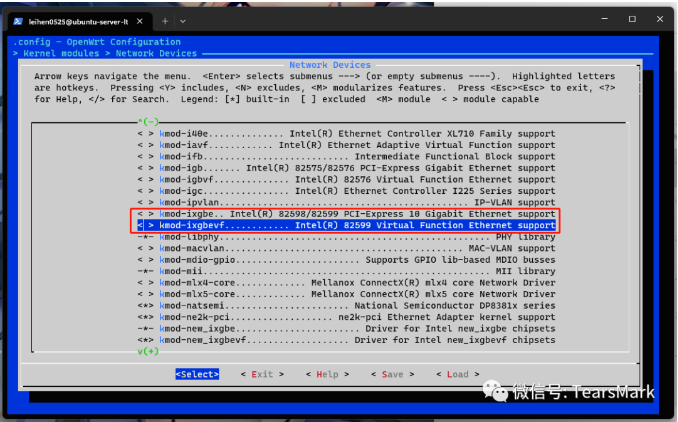Select the leihen0525@ubuntu-server-lt tab

coord(78,22)
